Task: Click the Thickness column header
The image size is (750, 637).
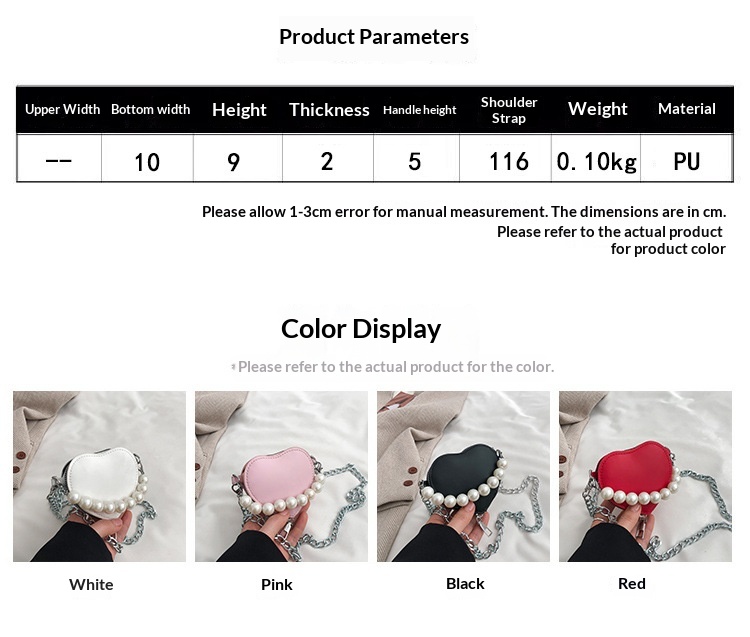Action: (x=329, y=110)
